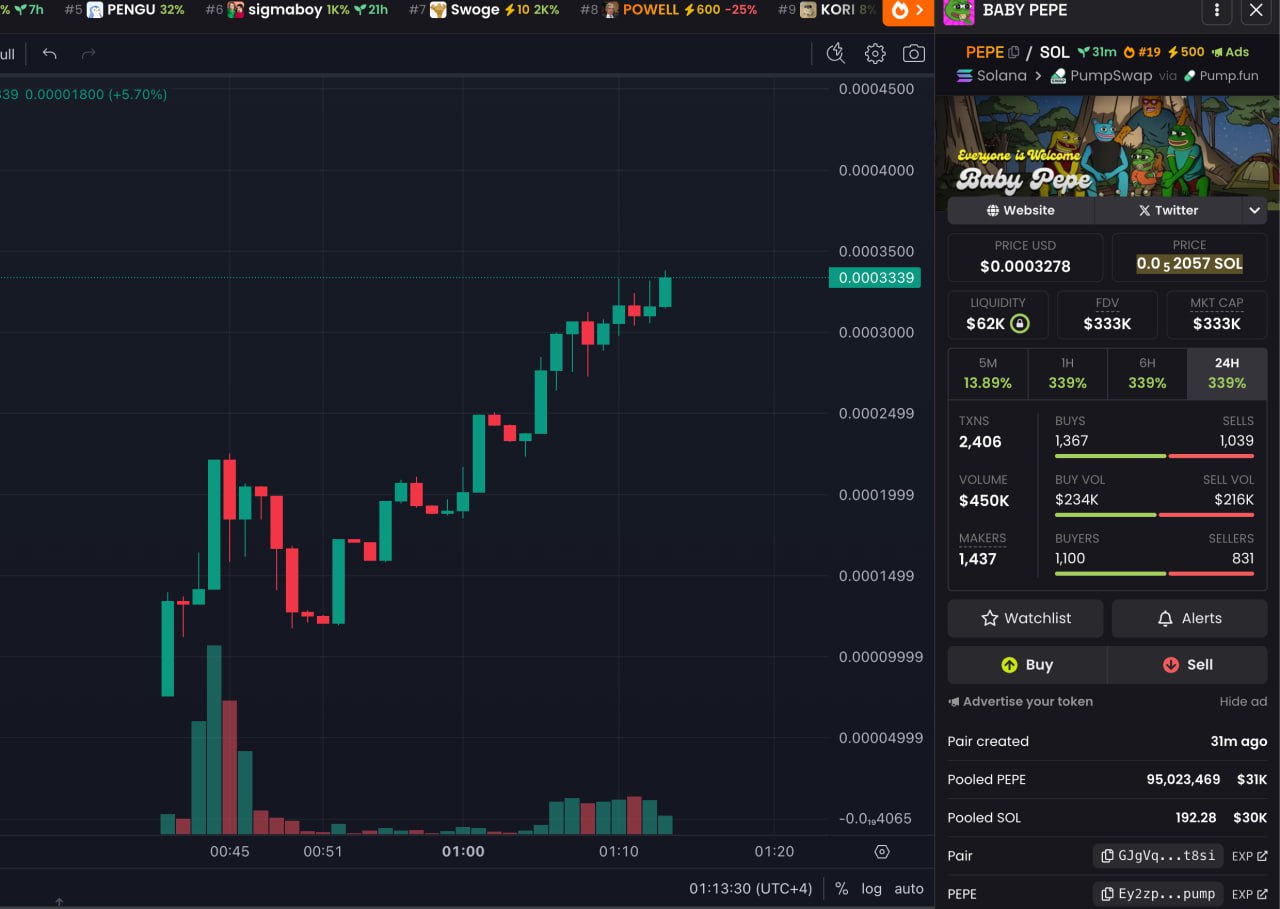Click the Swoge token avatar in ticker
The height and width of the screenshot is (909, 1280).
point(438,10)
